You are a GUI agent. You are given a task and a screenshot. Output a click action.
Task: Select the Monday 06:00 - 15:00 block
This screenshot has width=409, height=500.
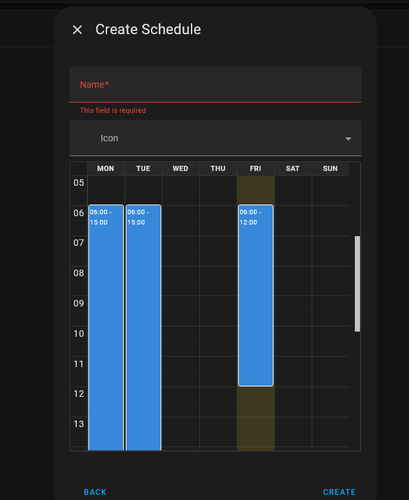[106, 327]
